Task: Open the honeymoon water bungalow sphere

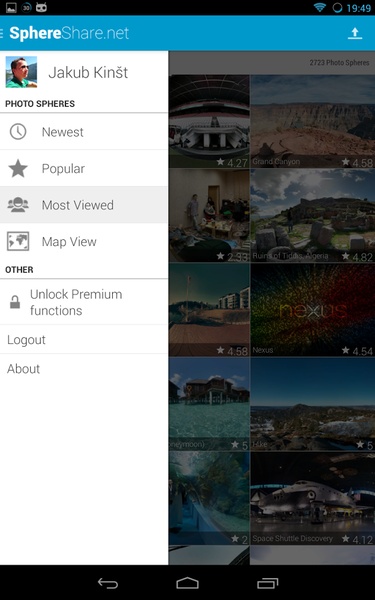Action: point(209,404)
